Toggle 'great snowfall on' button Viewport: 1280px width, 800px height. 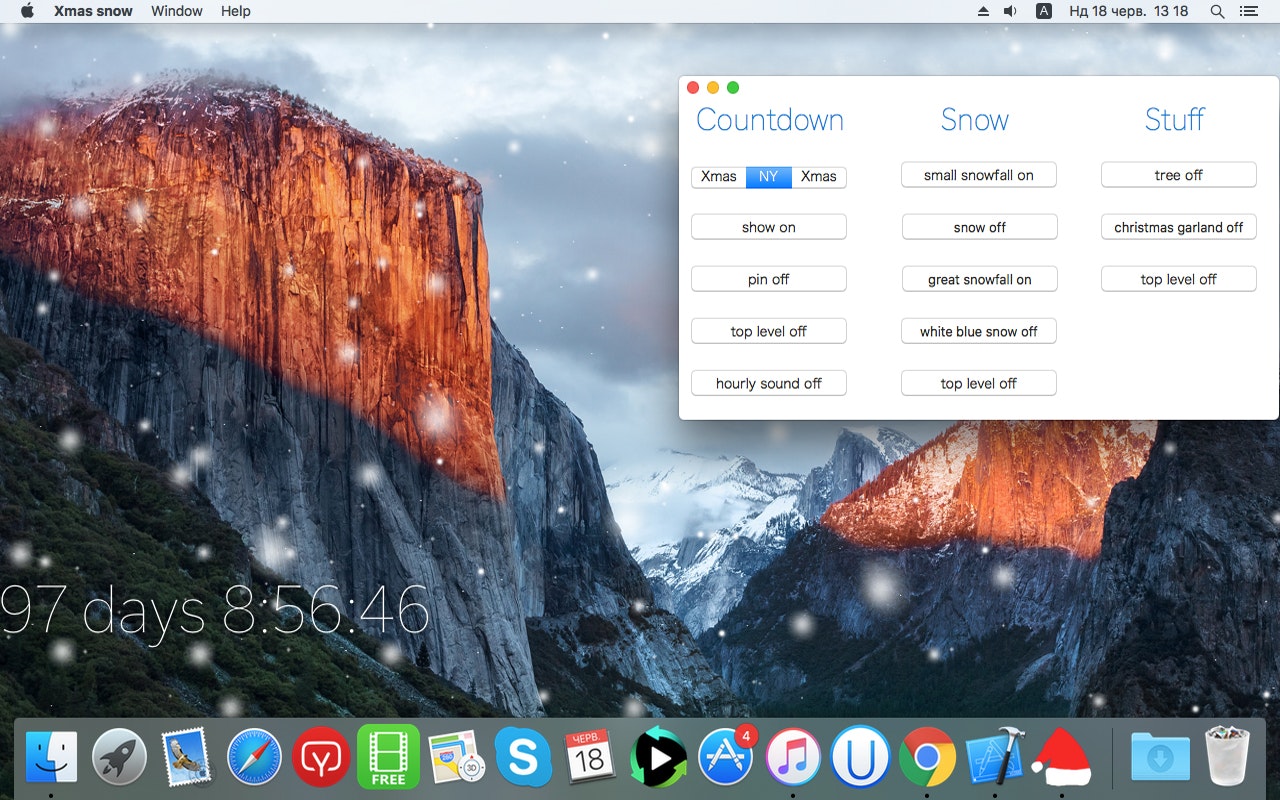coord(979,279)
